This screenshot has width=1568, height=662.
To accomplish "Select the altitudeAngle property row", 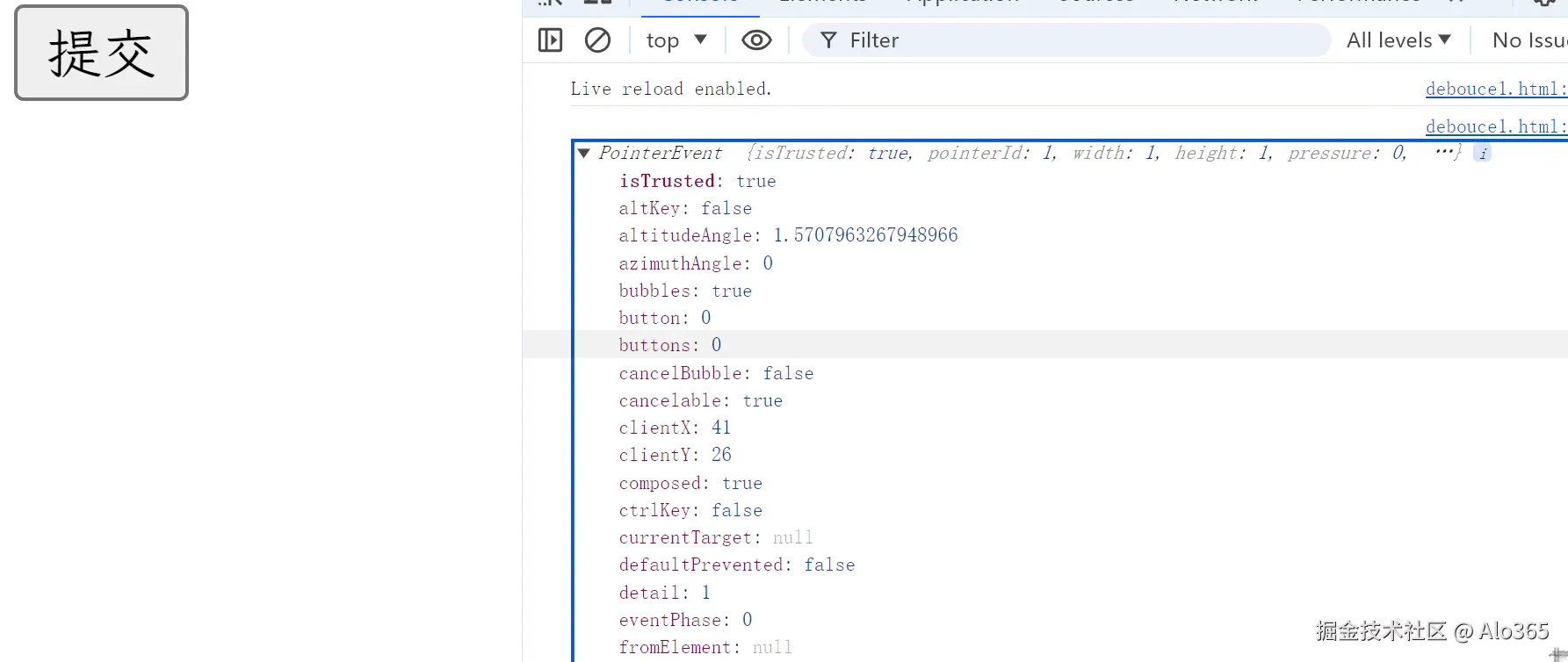I will [788, 235].
